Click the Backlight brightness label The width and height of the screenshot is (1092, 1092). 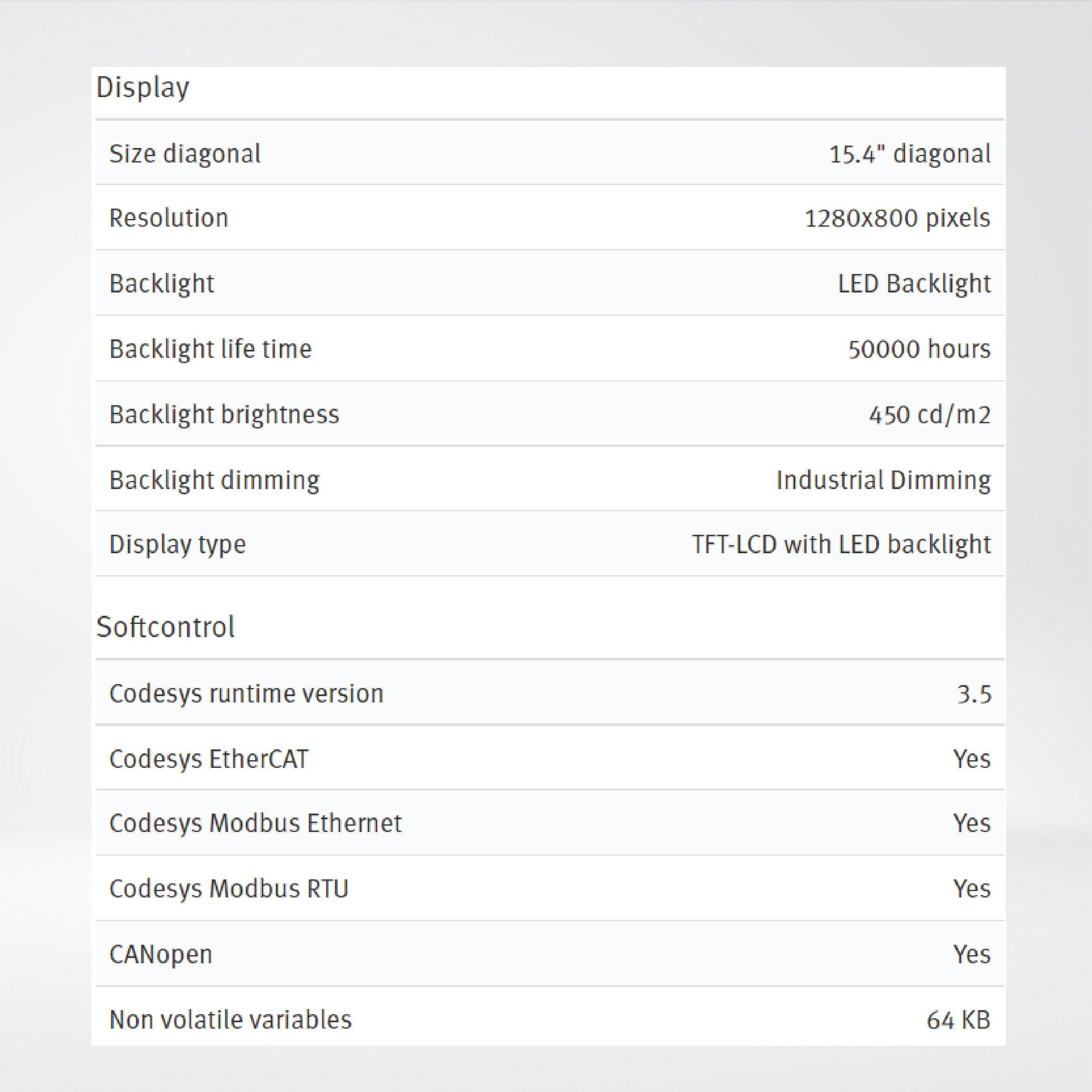[224, 414]
